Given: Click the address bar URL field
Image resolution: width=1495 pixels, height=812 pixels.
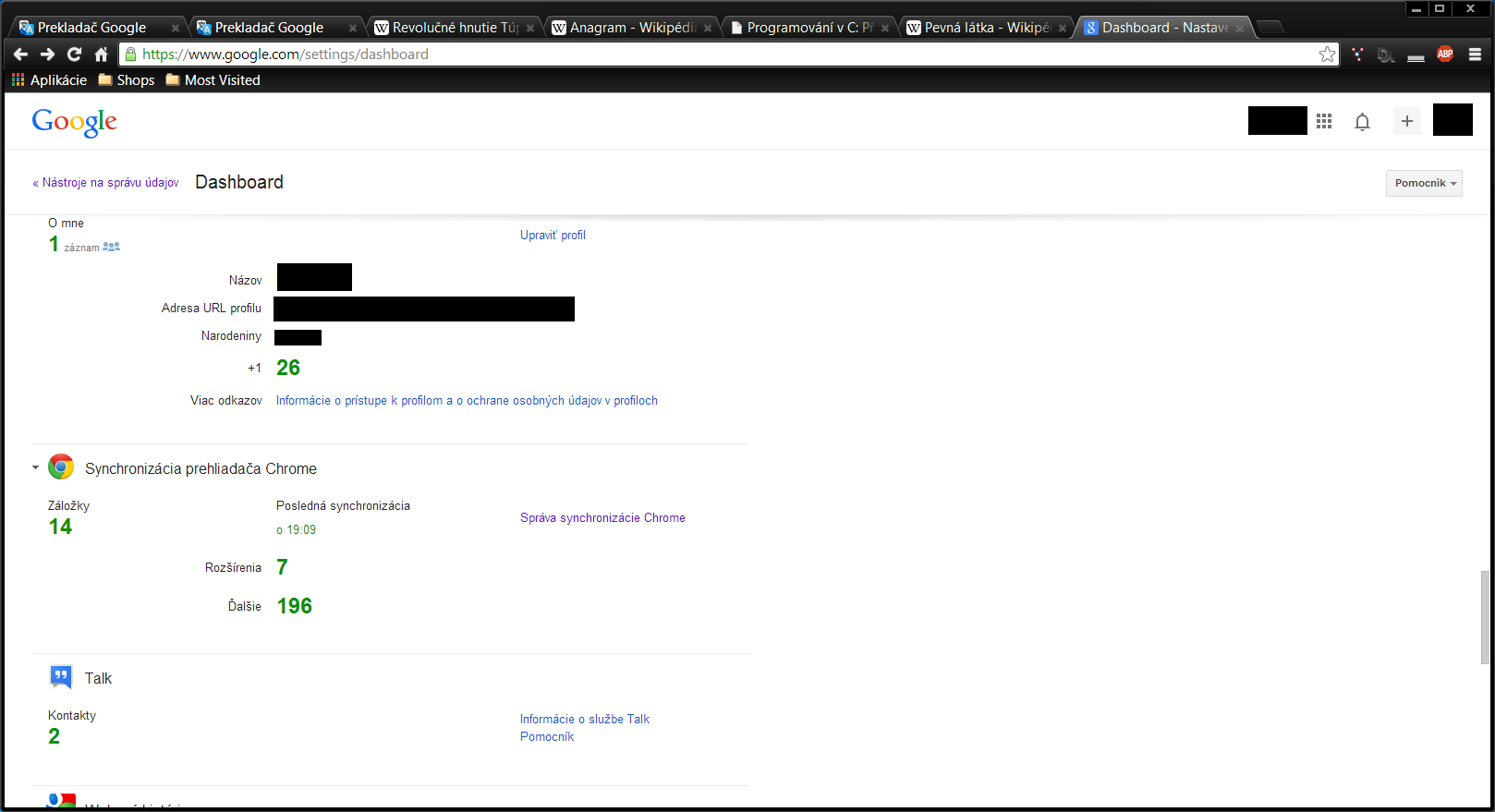Looking at the screenshot, I should (x=728, y=55).
